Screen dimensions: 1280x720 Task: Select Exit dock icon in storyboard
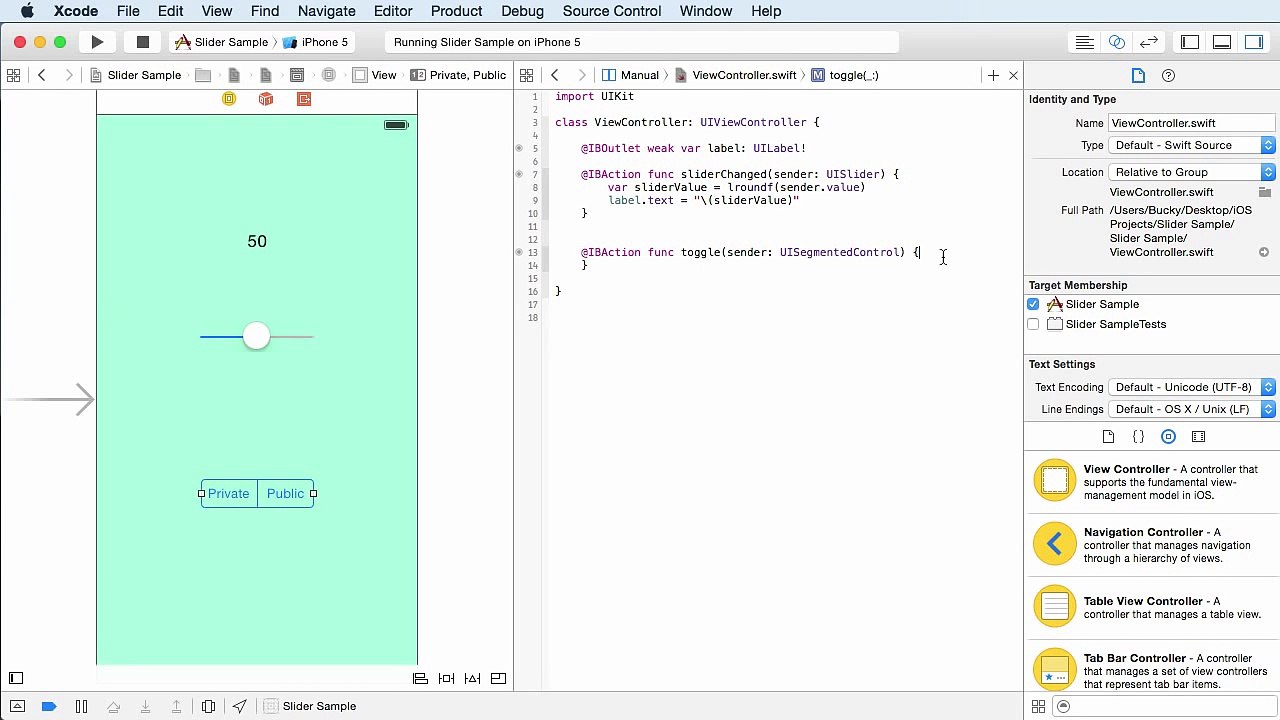pyautogui.click(x=304, y=99)
